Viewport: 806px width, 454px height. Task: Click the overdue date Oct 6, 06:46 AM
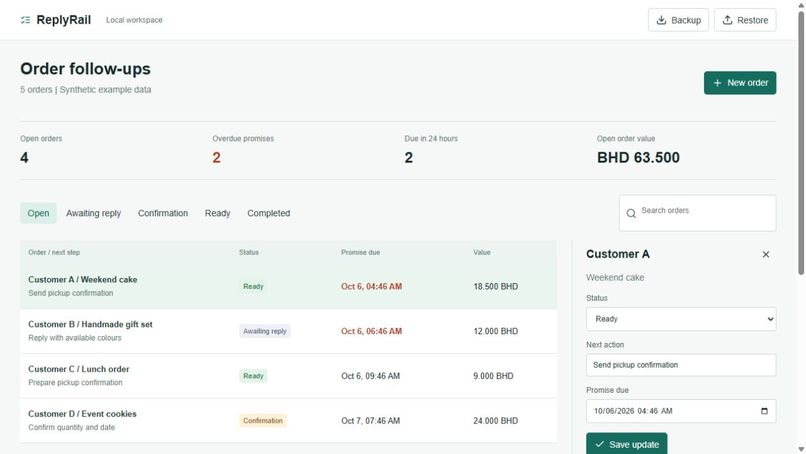(x=372, y=331)
